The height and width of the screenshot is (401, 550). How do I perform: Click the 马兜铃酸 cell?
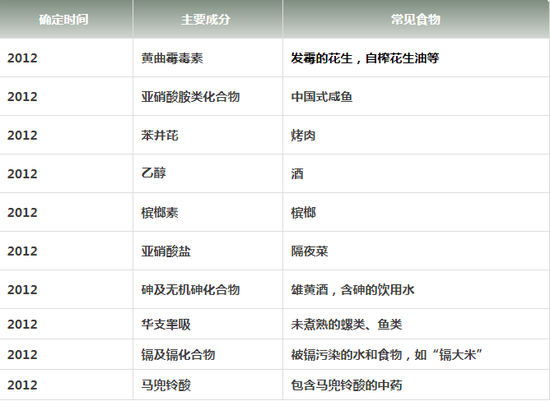point(207,385)
